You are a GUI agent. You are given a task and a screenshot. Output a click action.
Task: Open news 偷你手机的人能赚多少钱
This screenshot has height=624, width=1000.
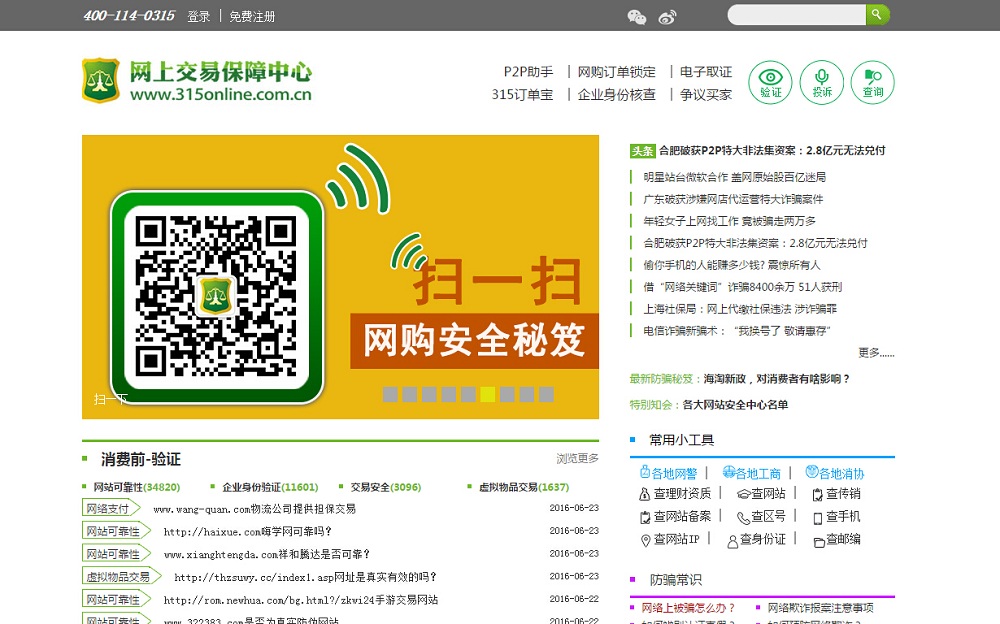pyautogui.click(x=732, y=265)
